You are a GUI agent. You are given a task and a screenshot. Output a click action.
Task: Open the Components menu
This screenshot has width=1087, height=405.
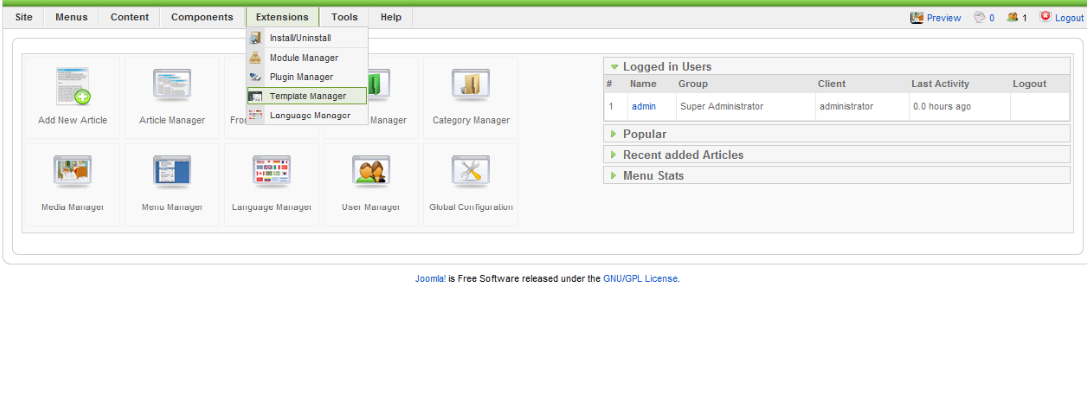coord(202,17)
